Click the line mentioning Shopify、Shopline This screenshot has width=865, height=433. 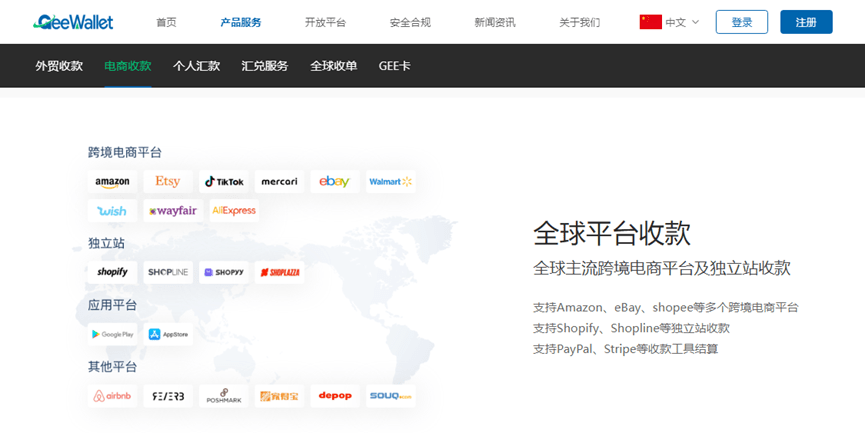pos(631,328)
